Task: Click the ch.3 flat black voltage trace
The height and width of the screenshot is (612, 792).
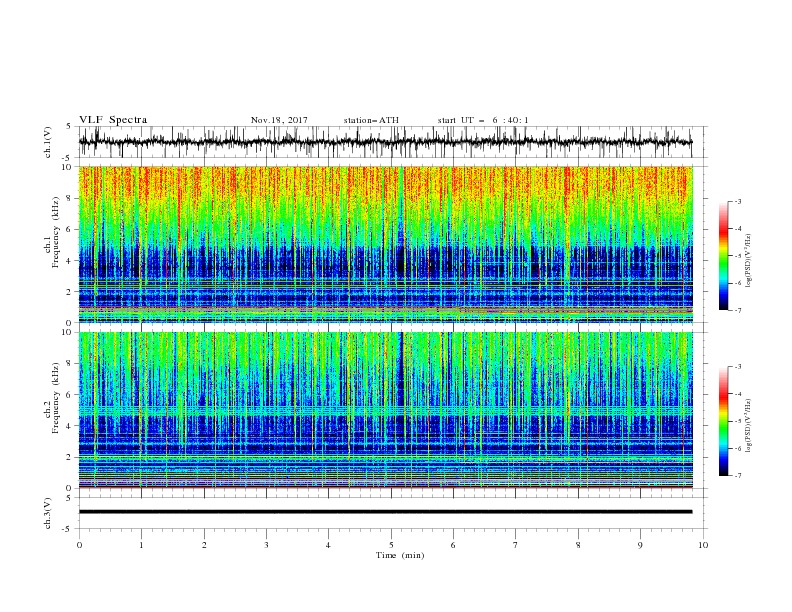Action: 385,512
